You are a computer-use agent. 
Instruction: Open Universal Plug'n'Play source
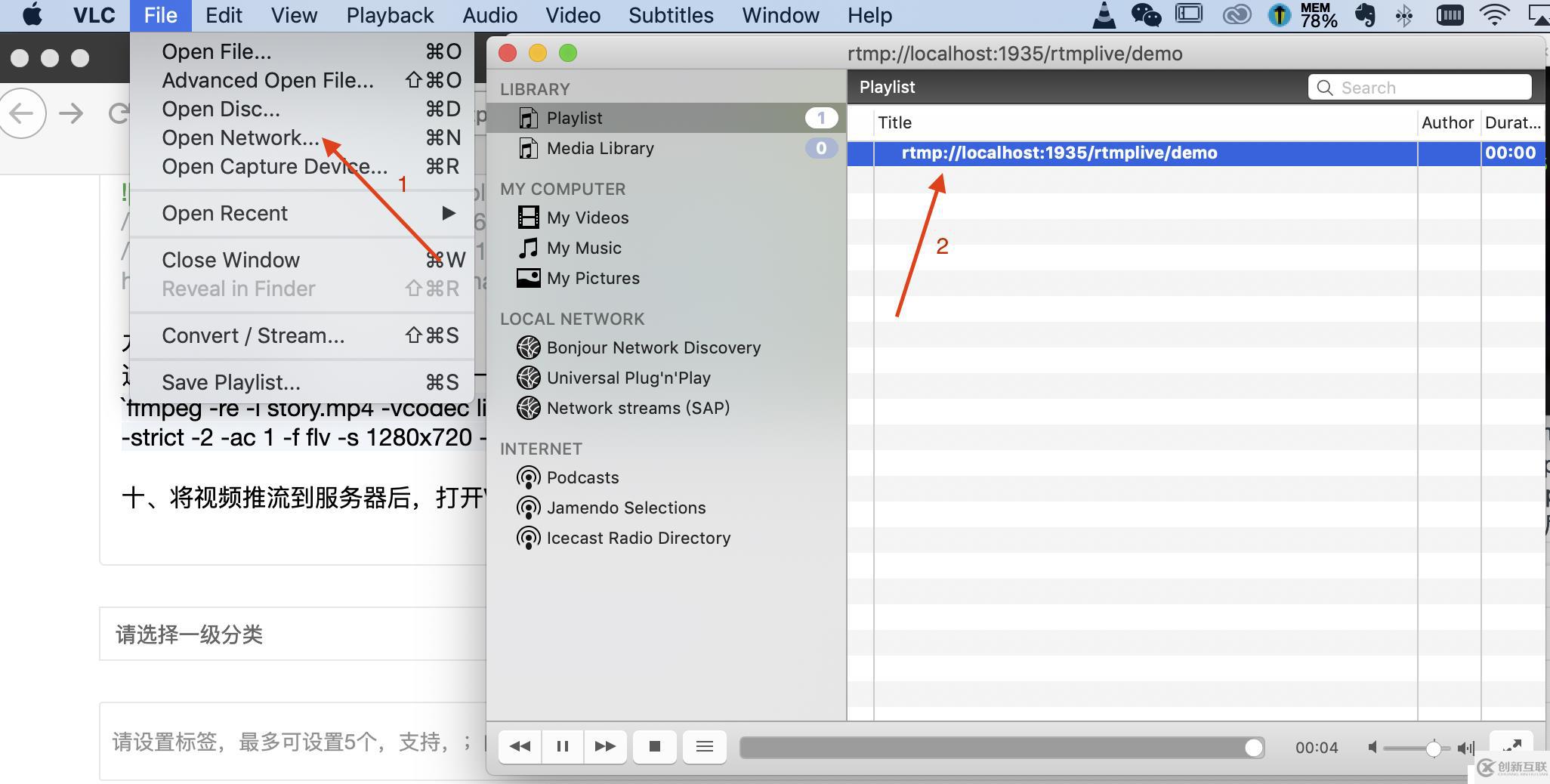628,378
